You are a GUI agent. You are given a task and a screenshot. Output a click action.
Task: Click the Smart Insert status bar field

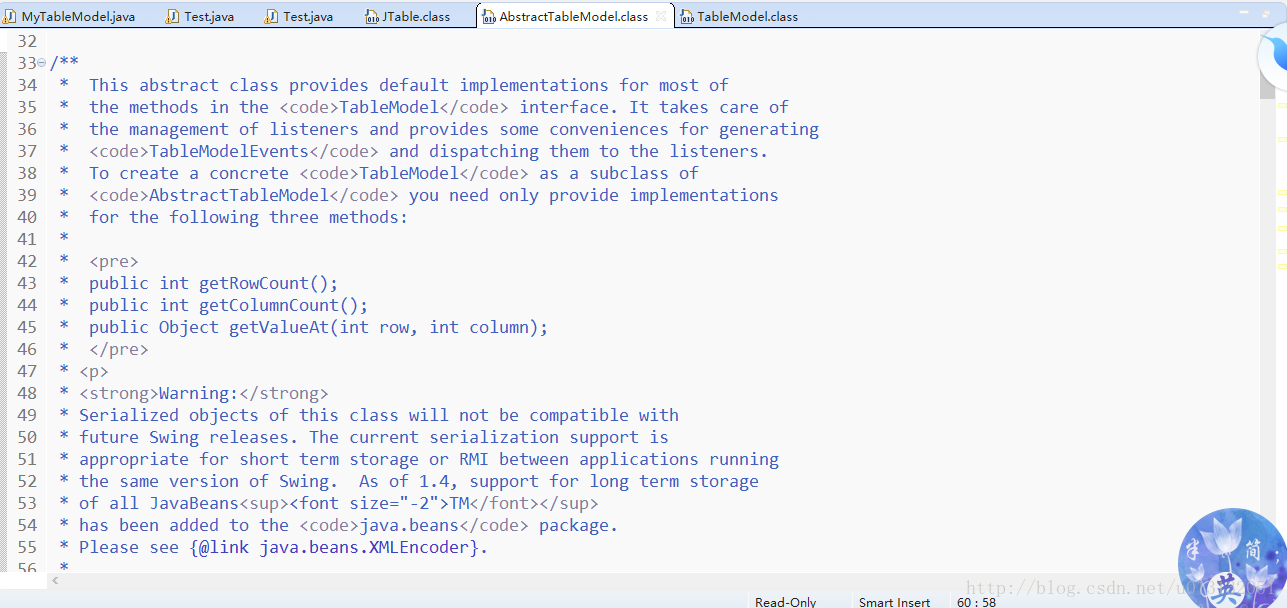click(894, 602)
